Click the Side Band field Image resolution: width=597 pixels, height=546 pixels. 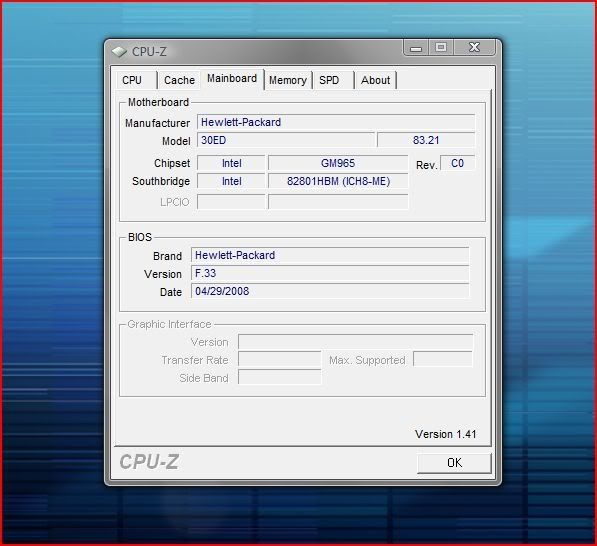[280, 377]
